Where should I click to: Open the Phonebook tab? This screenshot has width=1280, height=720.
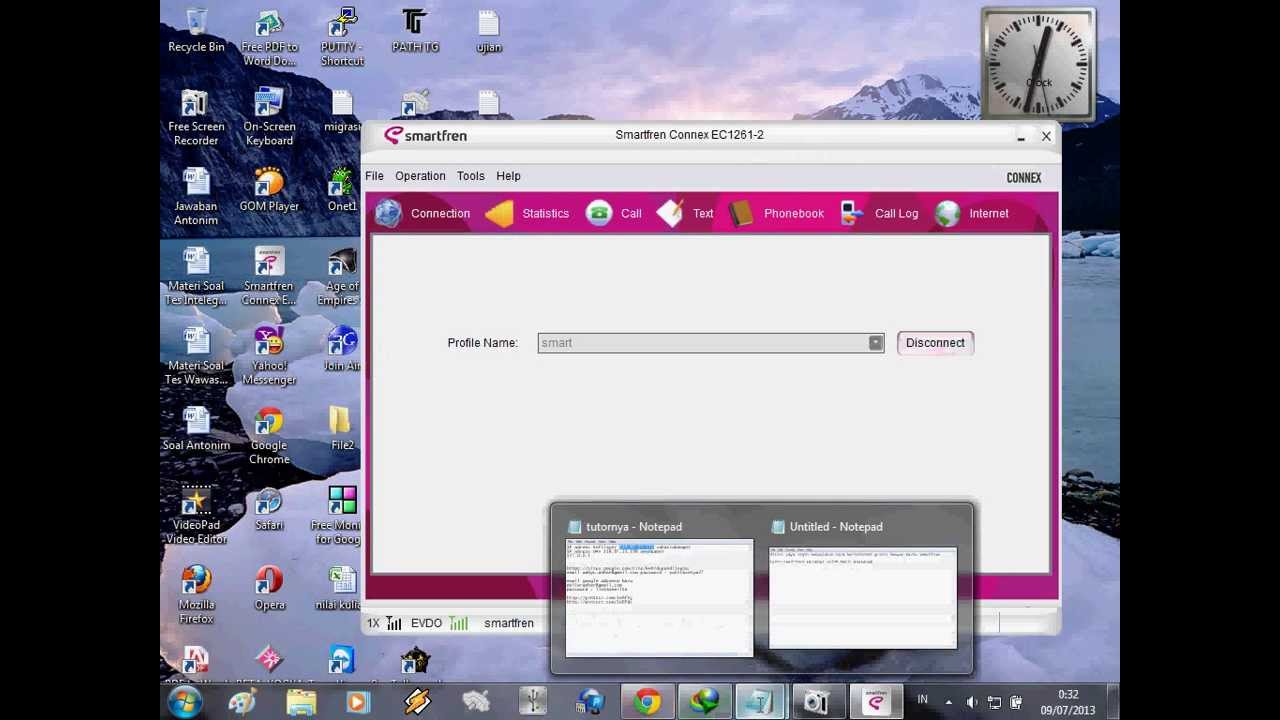click(776, 213)
